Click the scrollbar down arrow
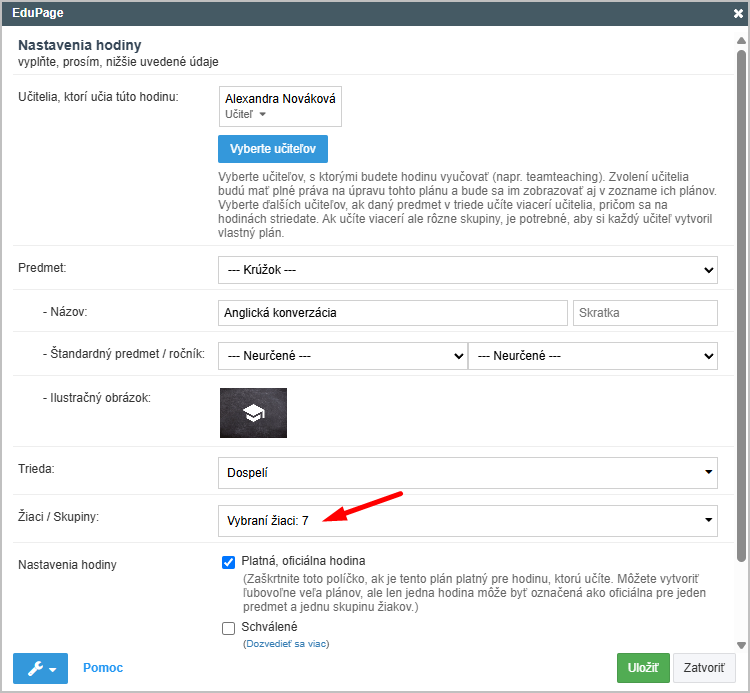Screen dimensions: 750x693 pos(741,645)
